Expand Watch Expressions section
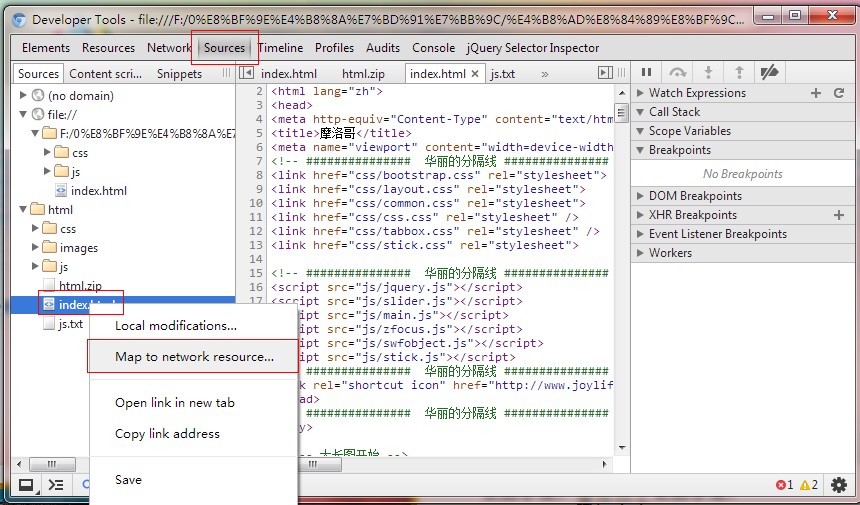 click(640, 93)
